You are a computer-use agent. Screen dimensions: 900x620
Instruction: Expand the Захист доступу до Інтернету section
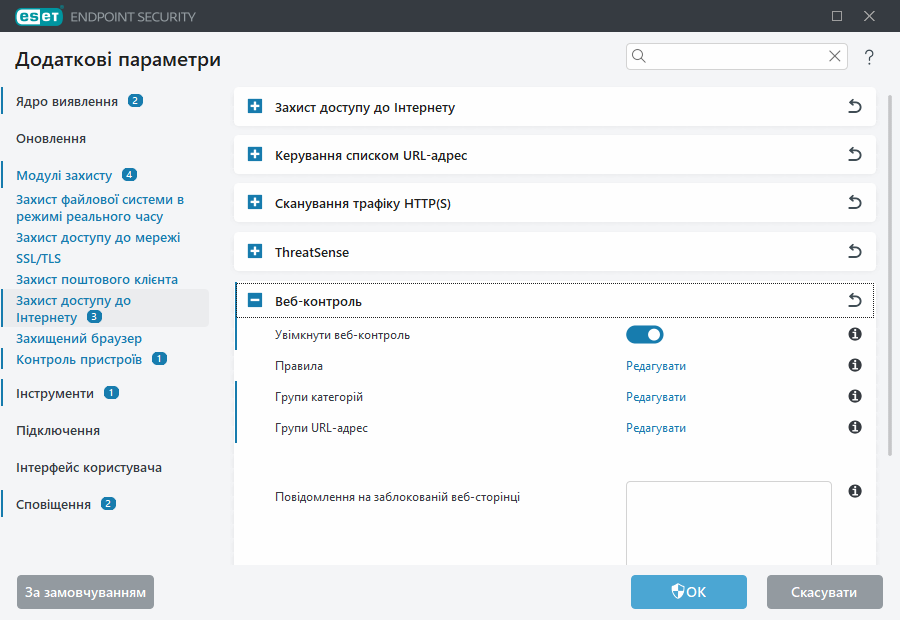click(255, 107)
